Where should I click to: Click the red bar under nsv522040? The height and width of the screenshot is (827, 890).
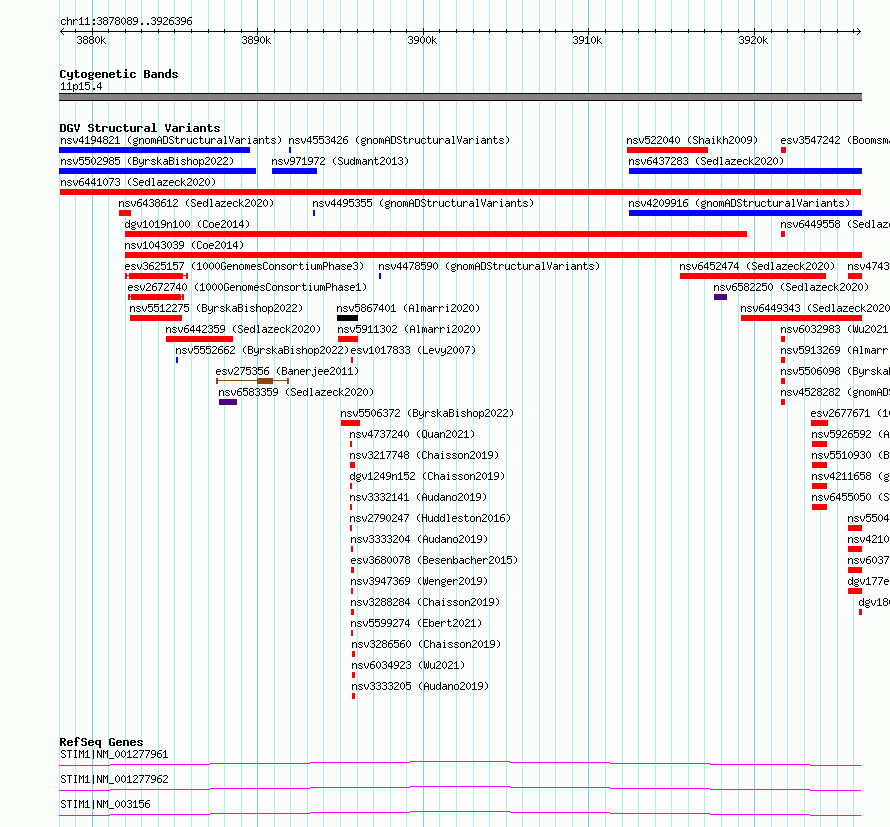(668, 150)
